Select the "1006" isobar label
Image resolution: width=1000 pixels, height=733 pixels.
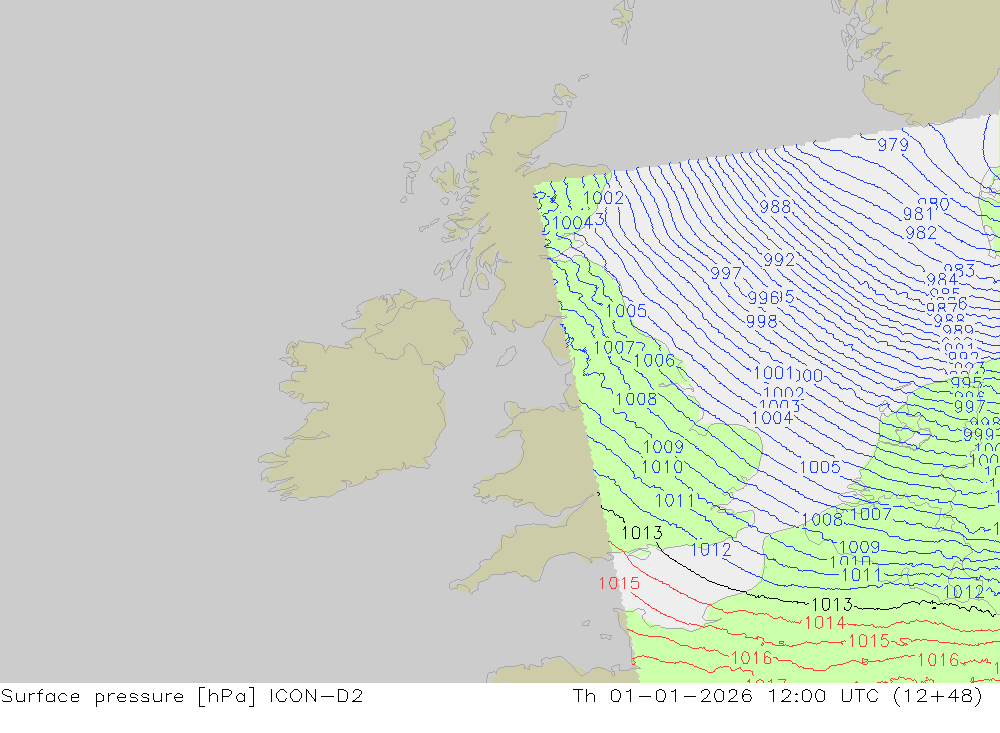pyautogui.click(x=654, y=360)
